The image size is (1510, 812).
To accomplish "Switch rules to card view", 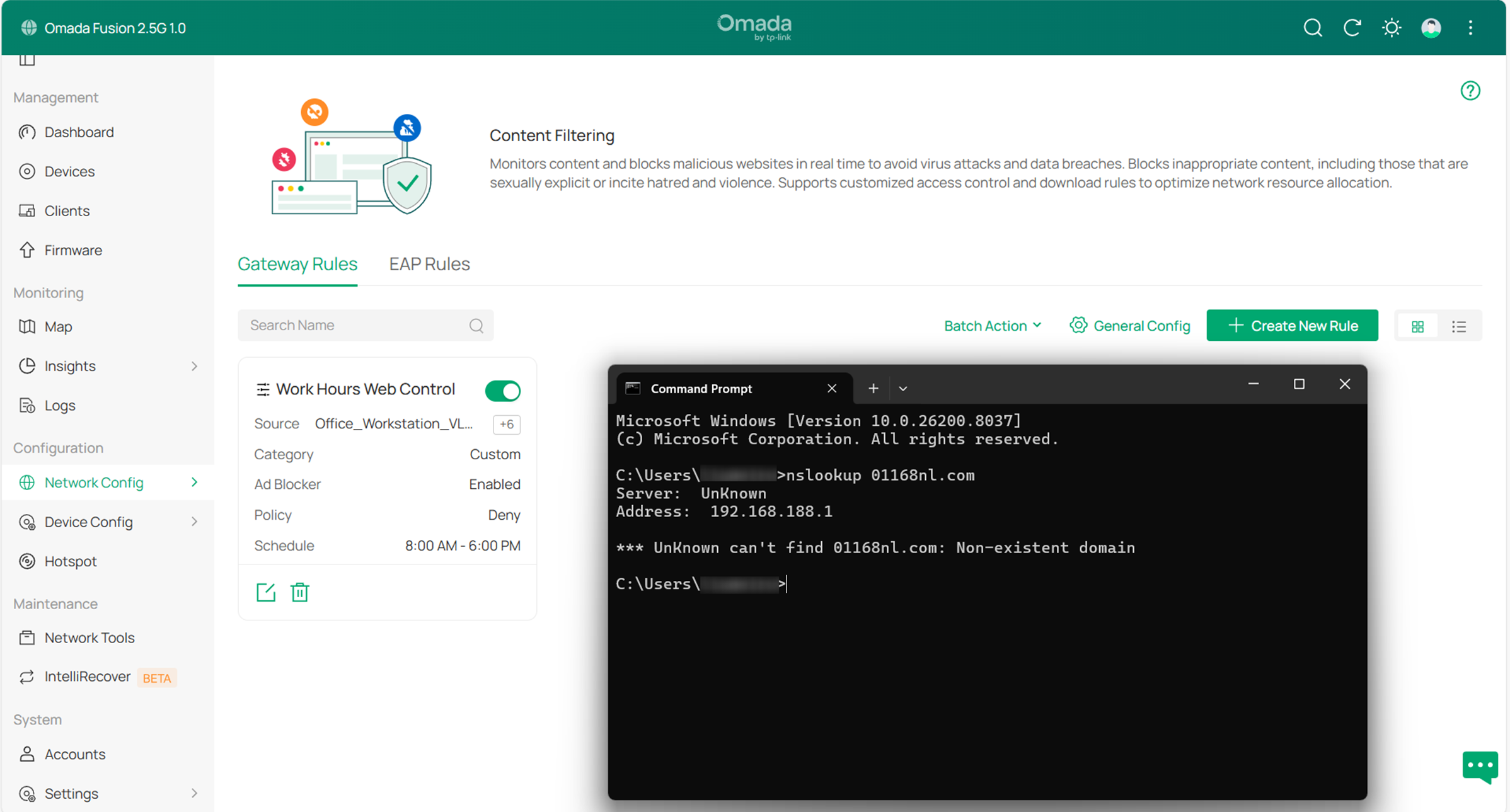I will click(x=1418, y=326).
